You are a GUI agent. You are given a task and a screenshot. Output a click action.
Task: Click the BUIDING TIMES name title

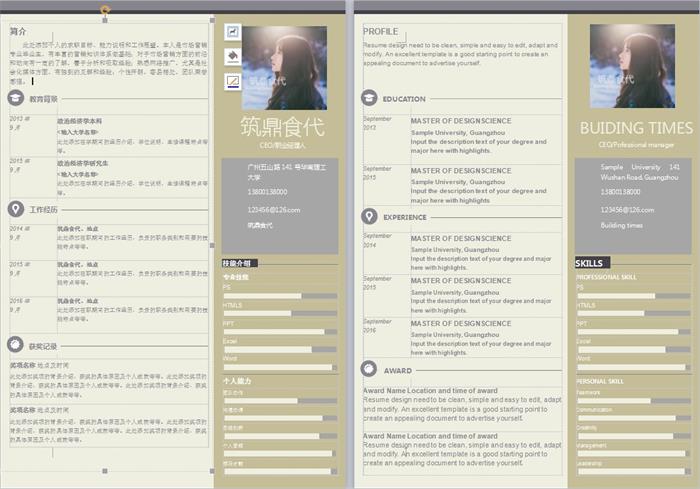[x=636, y=128]
